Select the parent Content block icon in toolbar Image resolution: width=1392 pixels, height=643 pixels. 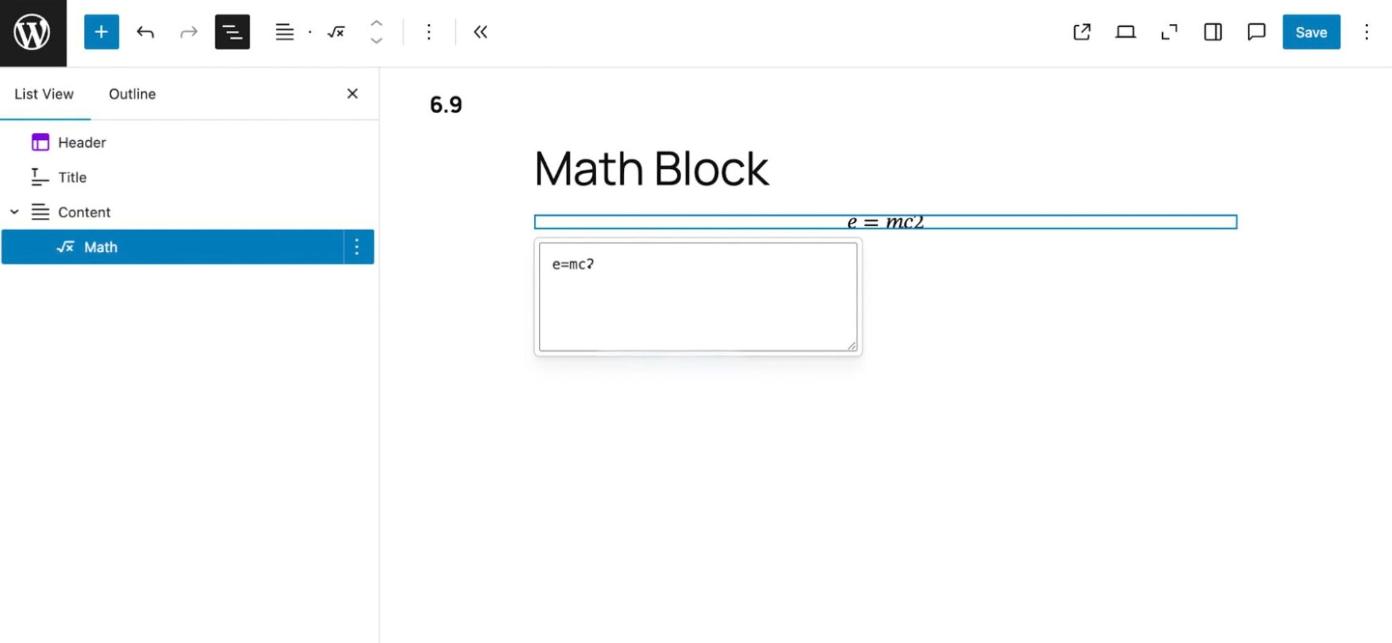285,32
